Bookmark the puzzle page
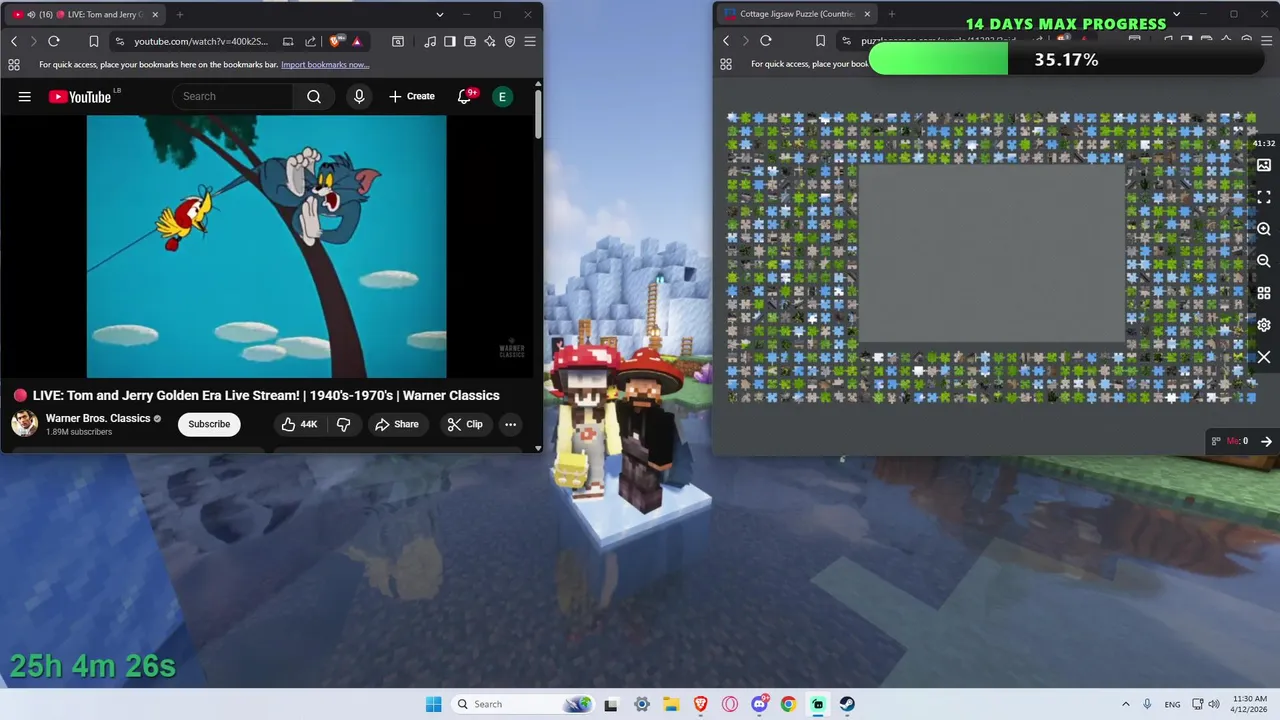The image size is (1280, 720). (820, 40)
